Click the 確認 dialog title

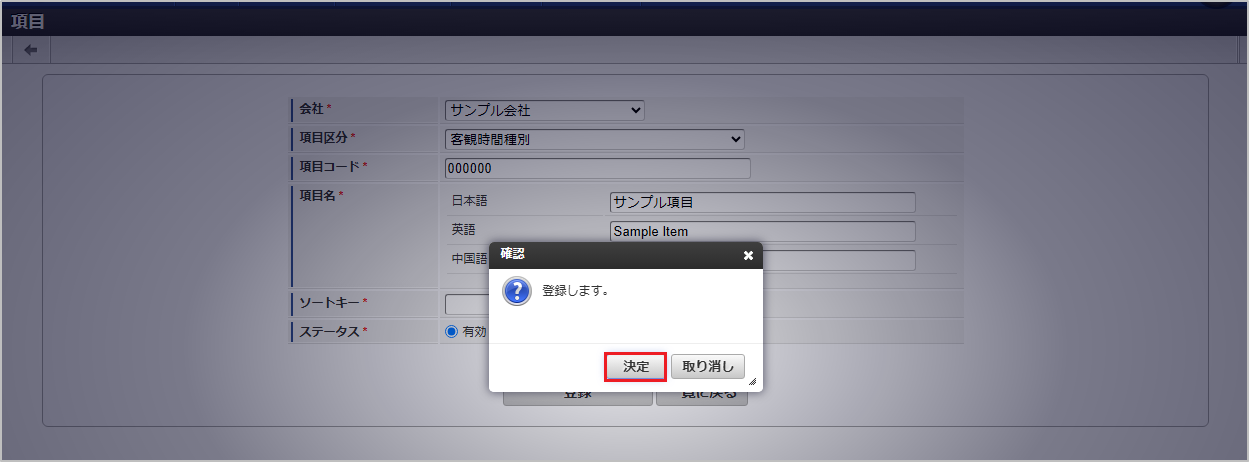(513, 254)
